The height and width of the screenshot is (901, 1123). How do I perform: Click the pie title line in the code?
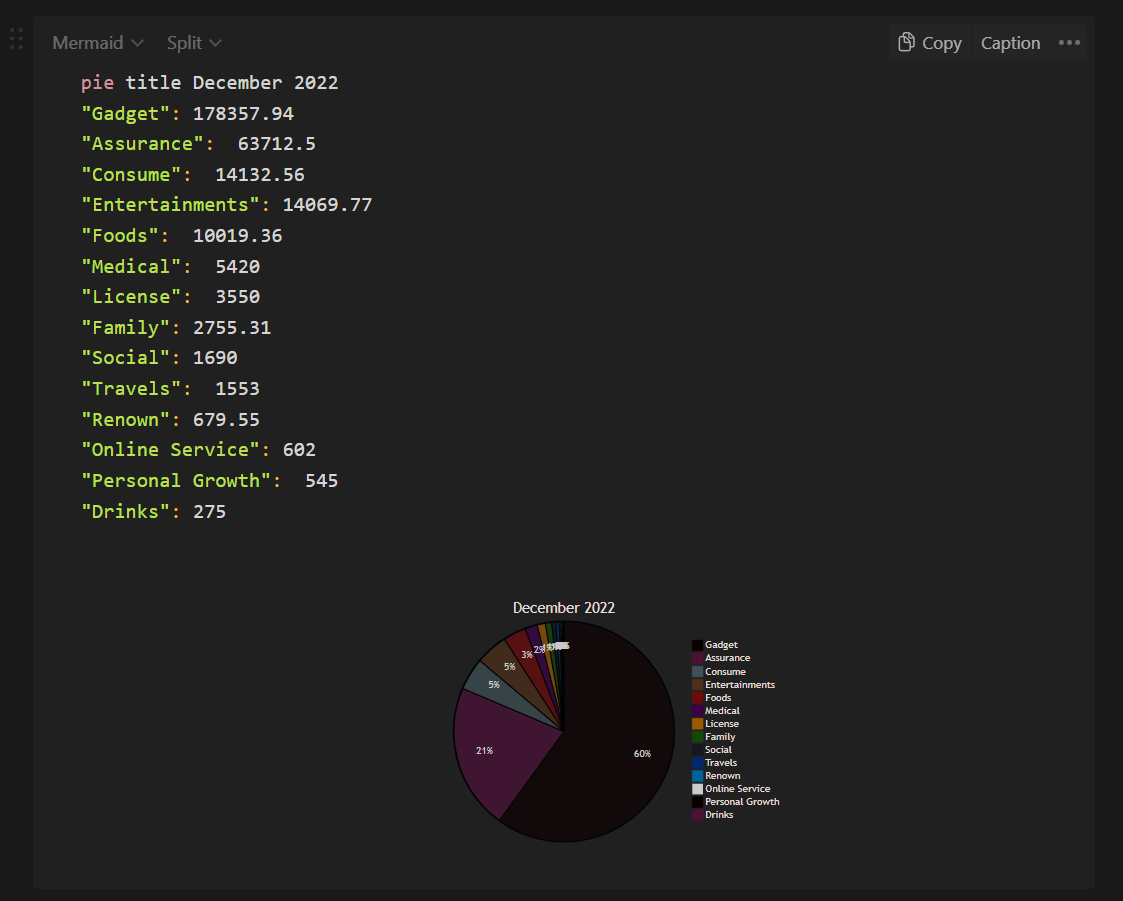click(210, 82)
